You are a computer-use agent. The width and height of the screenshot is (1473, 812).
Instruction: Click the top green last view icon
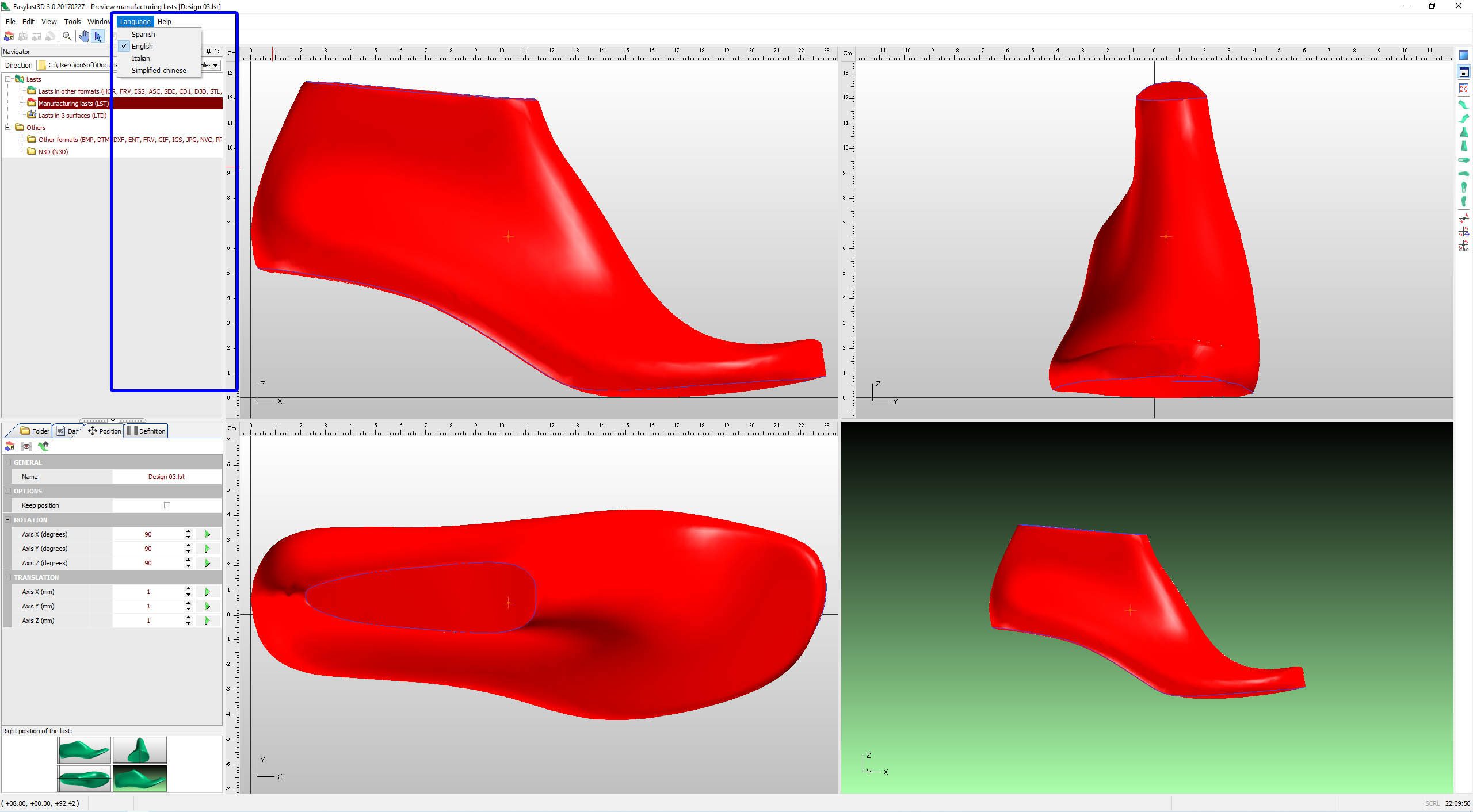[1464, 105]
